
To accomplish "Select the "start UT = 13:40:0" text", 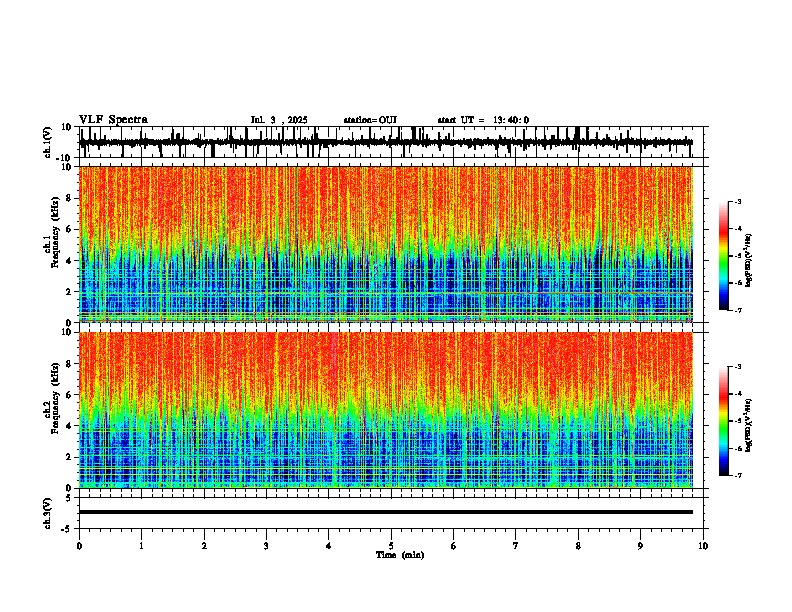I will click(x=483, y=120).
